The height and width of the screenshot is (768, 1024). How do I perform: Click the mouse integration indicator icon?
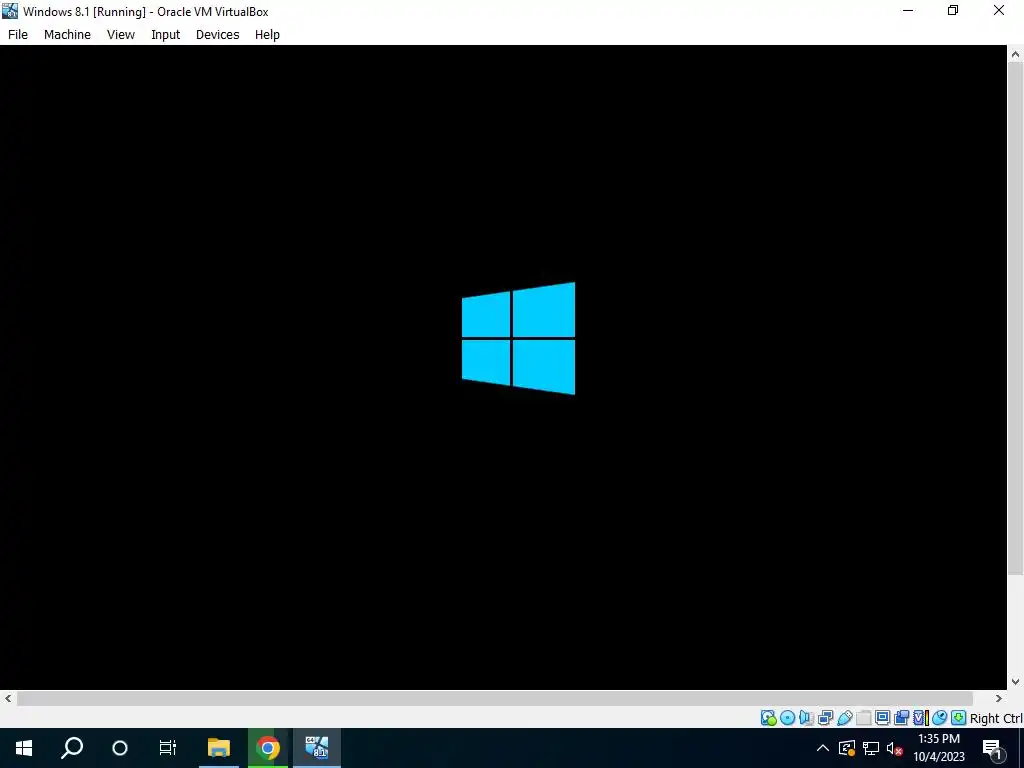click(x=939, y=718)
